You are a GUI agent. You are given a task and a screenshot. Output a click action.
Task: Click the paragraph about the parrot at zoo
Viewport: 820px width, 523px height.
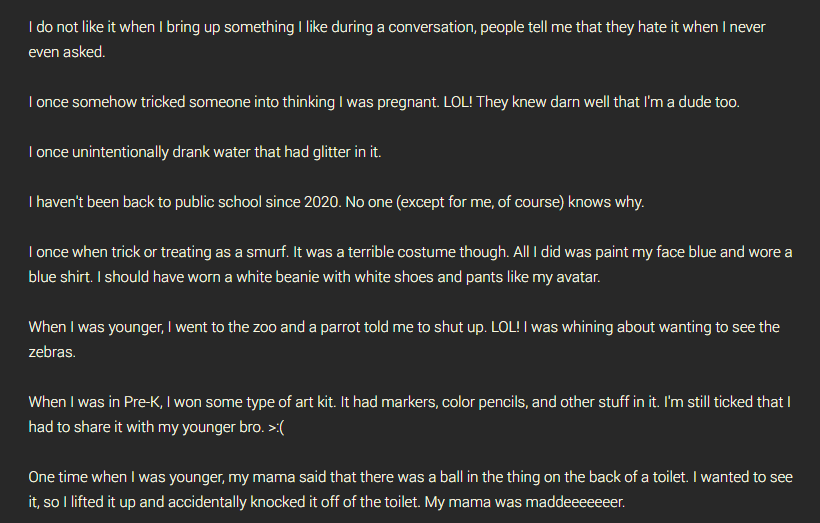pos(404,339)
